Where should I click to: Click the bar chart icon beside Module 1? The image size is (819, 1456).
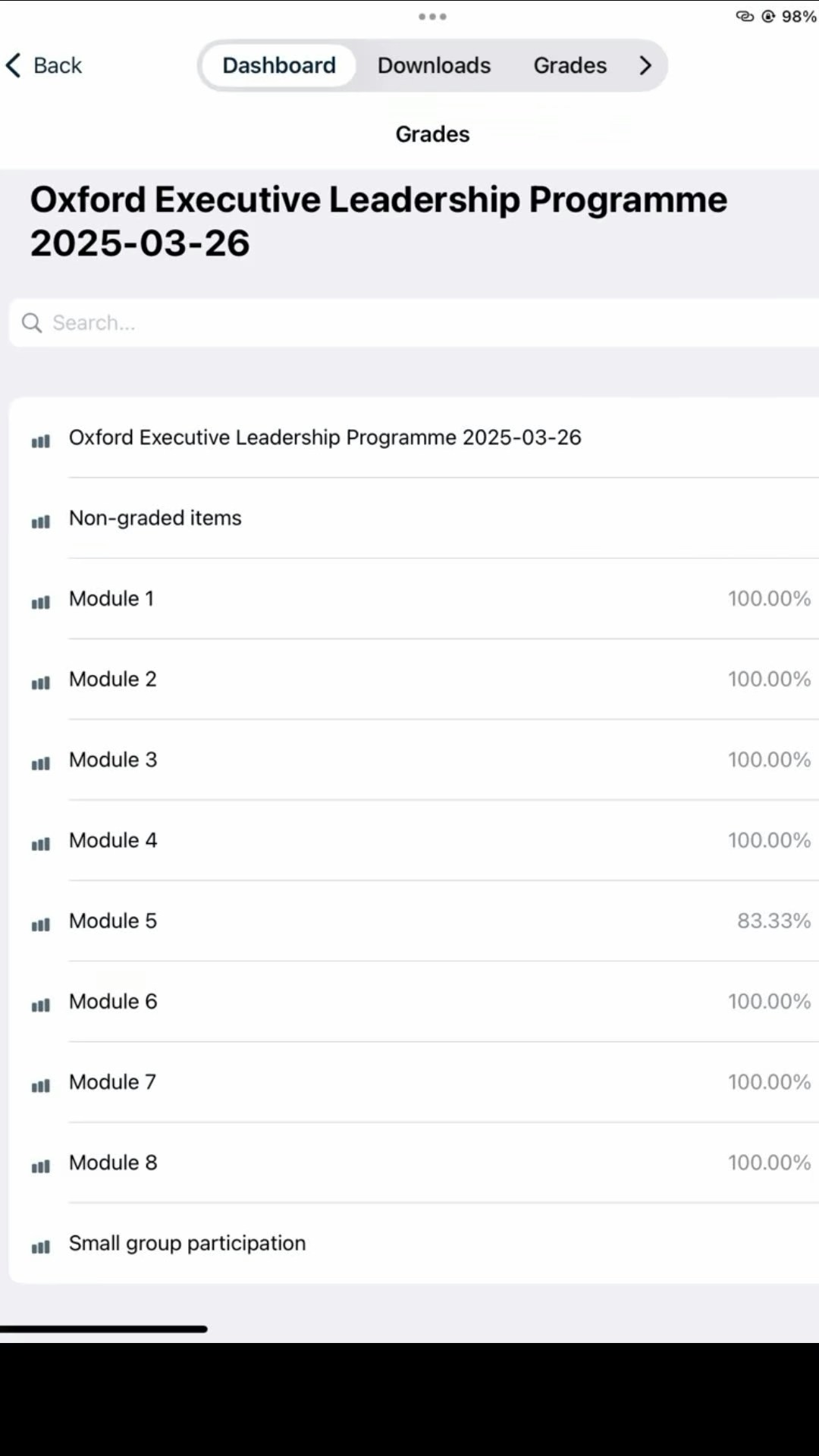point(41,602)
